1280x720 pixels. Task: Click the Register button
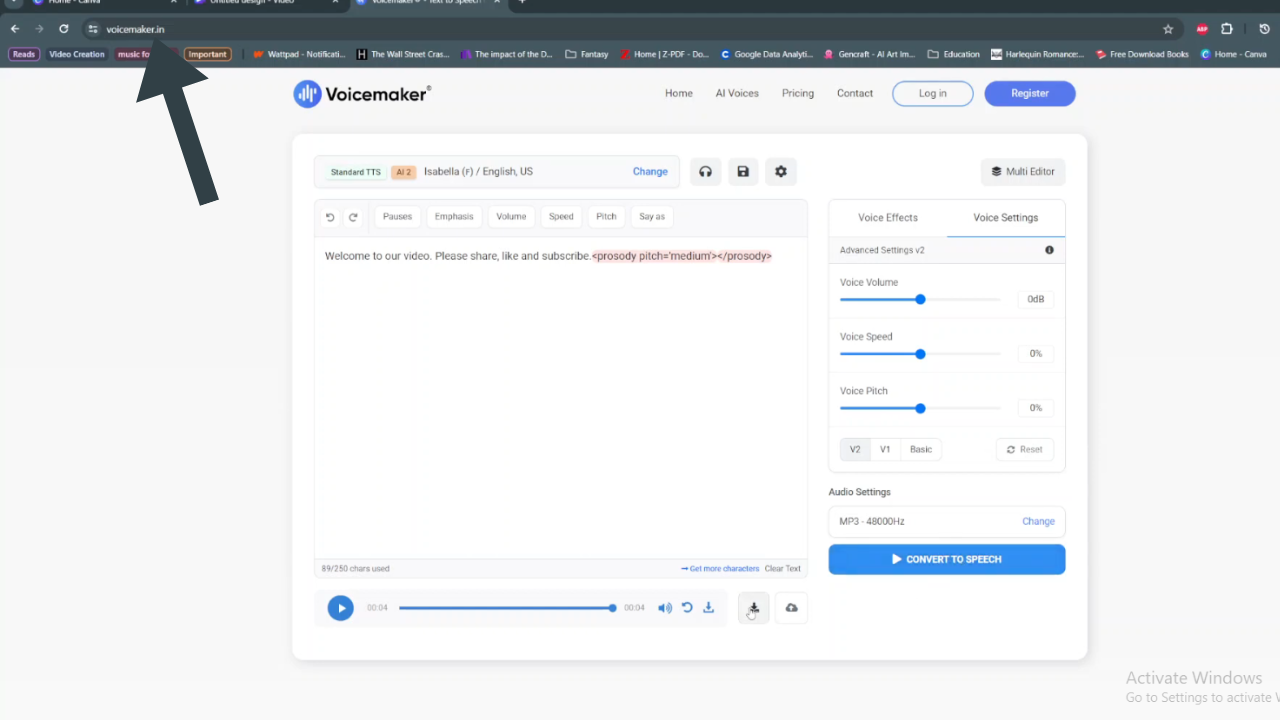pos(1030,94)
